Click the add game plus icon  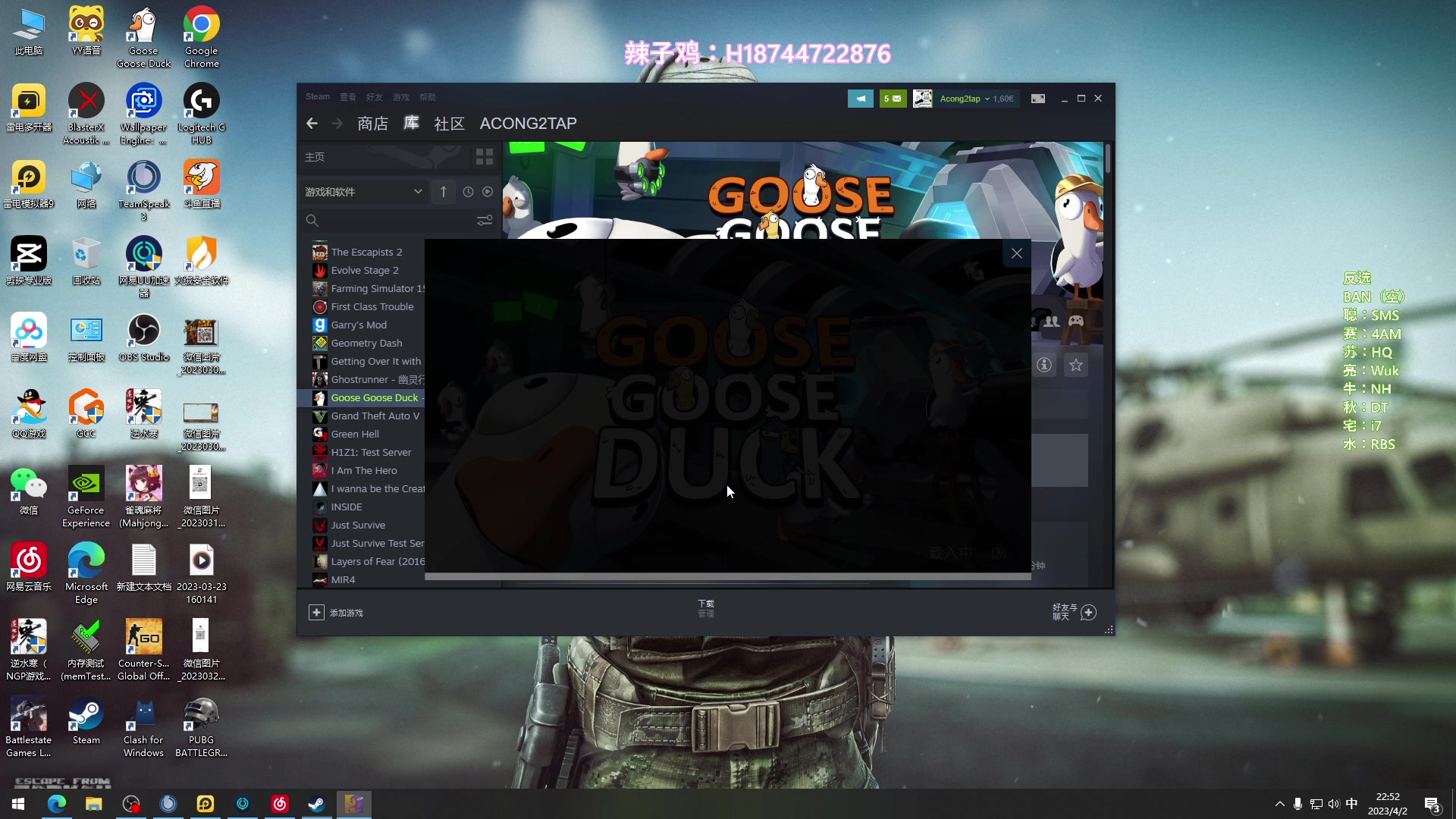point(316,612)
